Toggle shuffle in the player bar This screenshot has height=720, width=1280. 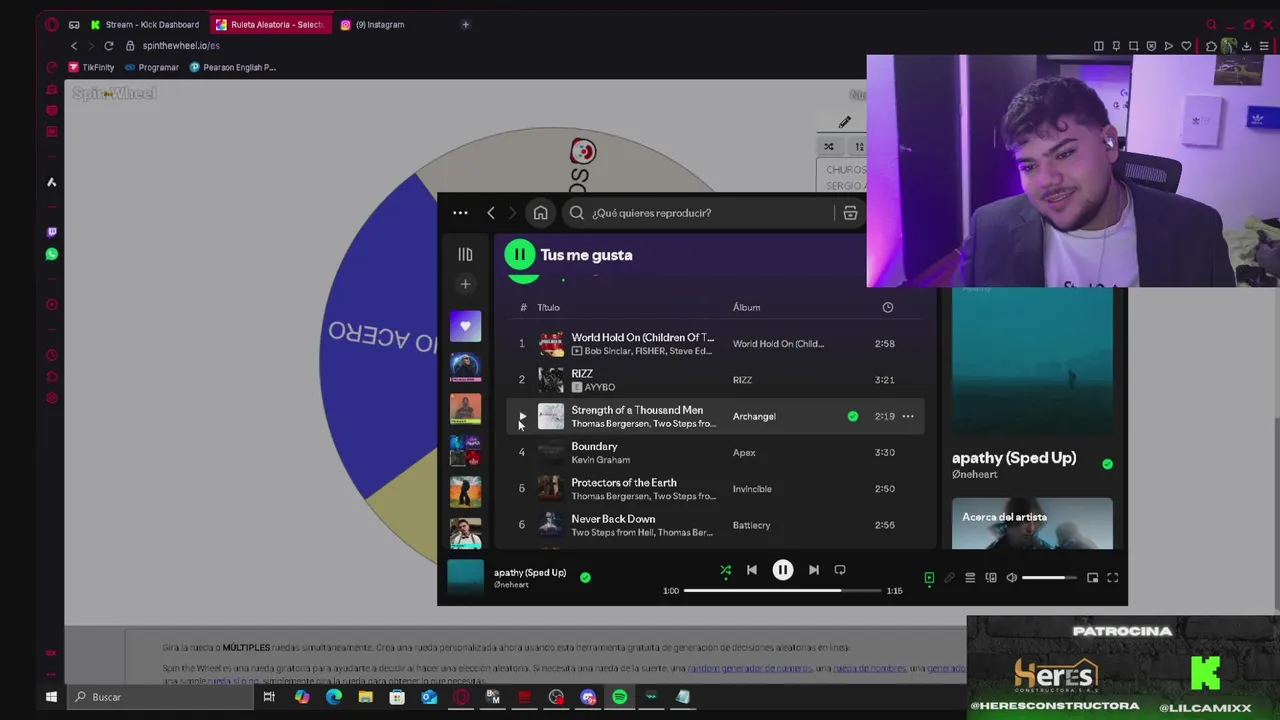tap(725, 570)
